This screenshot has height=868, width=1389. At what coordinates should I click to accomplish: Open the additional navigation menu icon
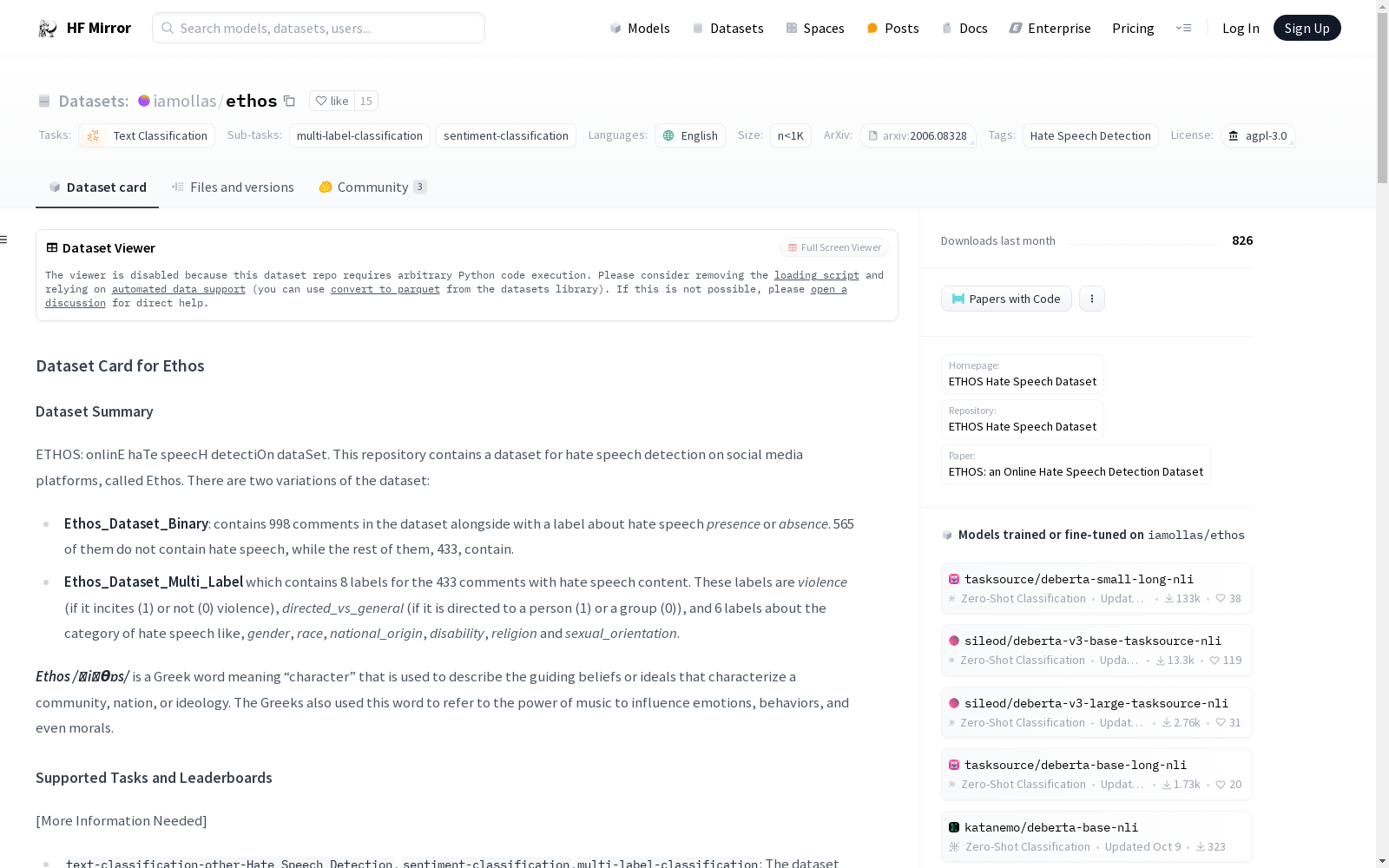pos(1183,29)
